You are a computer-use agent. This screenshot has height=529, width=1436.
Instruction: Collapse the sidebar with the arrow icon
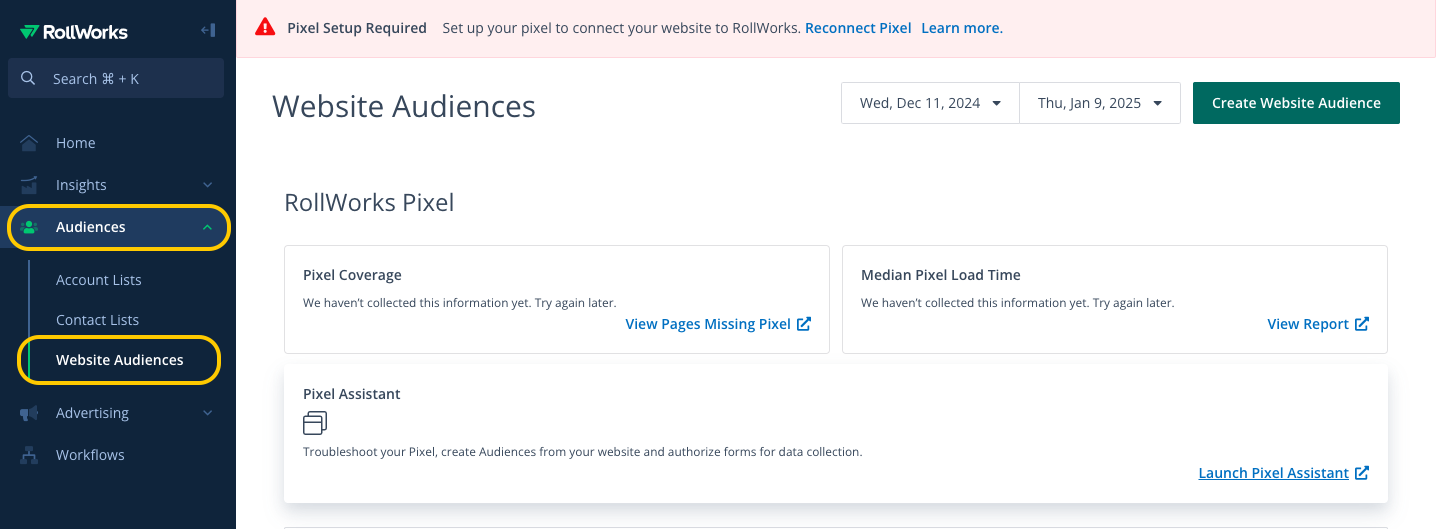(x=208, y=31)
